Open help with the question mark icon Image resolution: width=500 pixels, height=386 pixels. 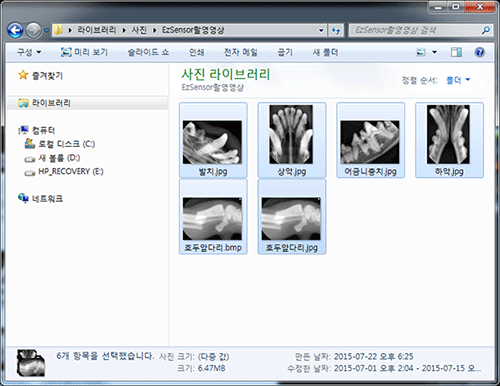point(480,52)
